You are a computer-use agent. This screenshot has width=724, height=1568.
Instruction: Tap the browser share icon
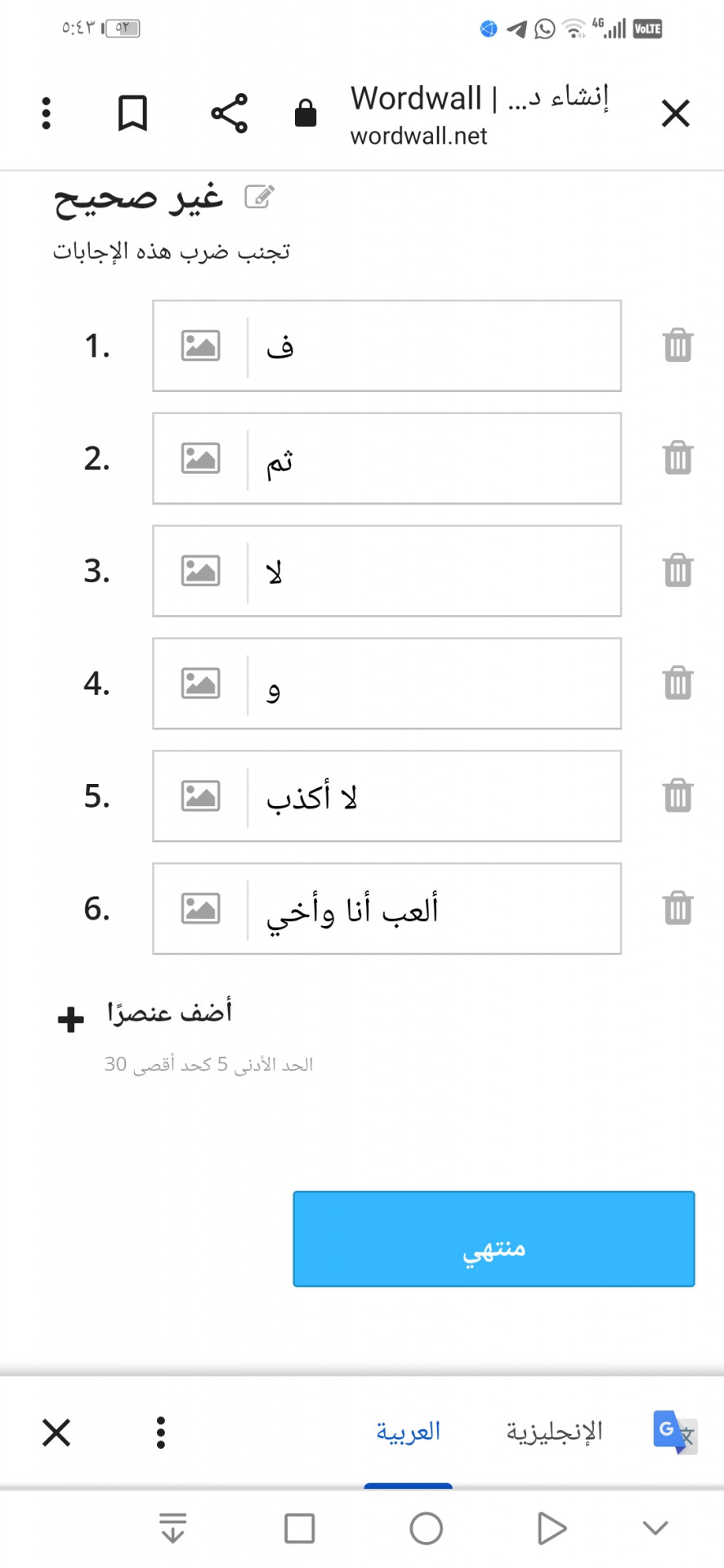click(x=229, y=114)
